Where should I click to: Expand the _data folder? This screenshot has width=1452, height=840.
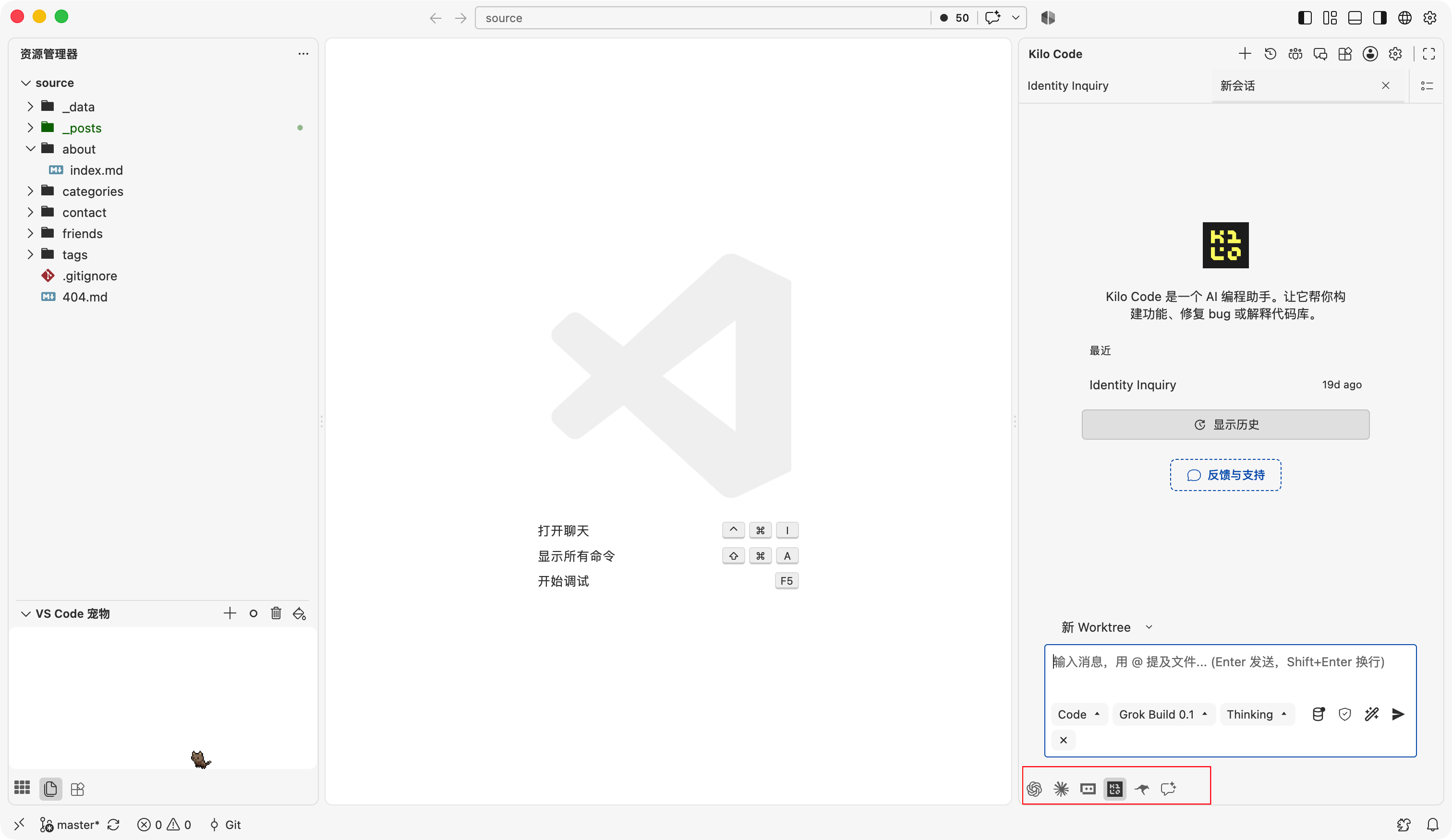click(x=31, y=107)
